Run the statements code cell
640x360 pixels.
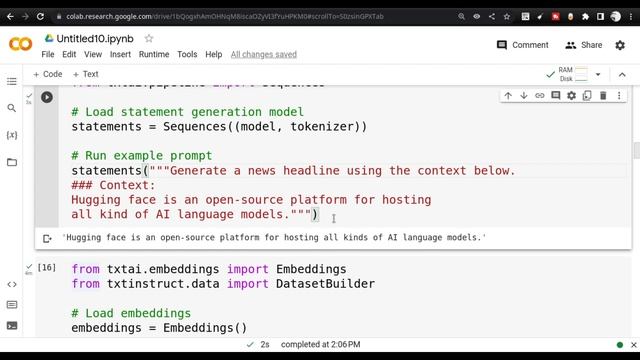pyautogui.click(x=47, y=97)
